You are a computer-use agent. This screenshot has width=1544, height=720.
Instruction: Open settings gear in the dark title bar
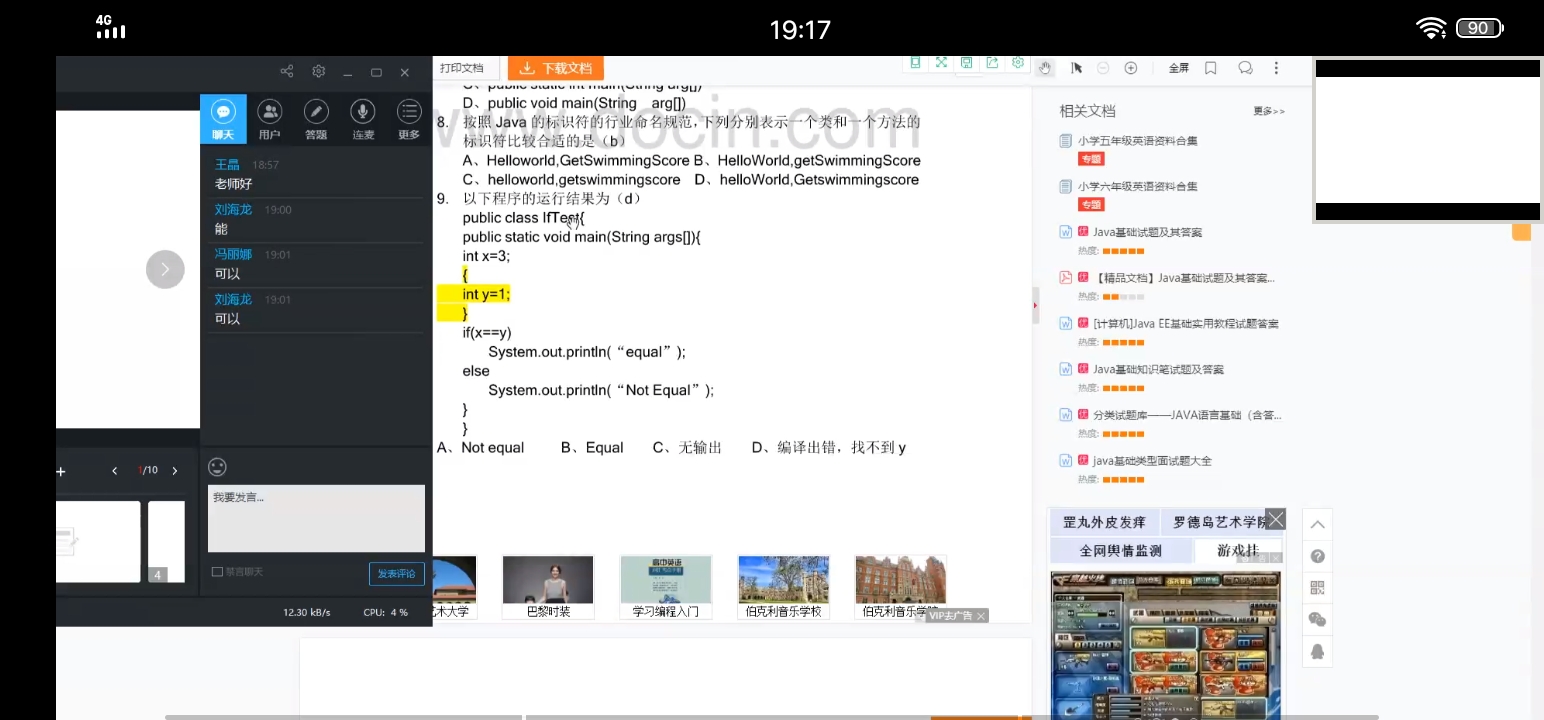319,72
